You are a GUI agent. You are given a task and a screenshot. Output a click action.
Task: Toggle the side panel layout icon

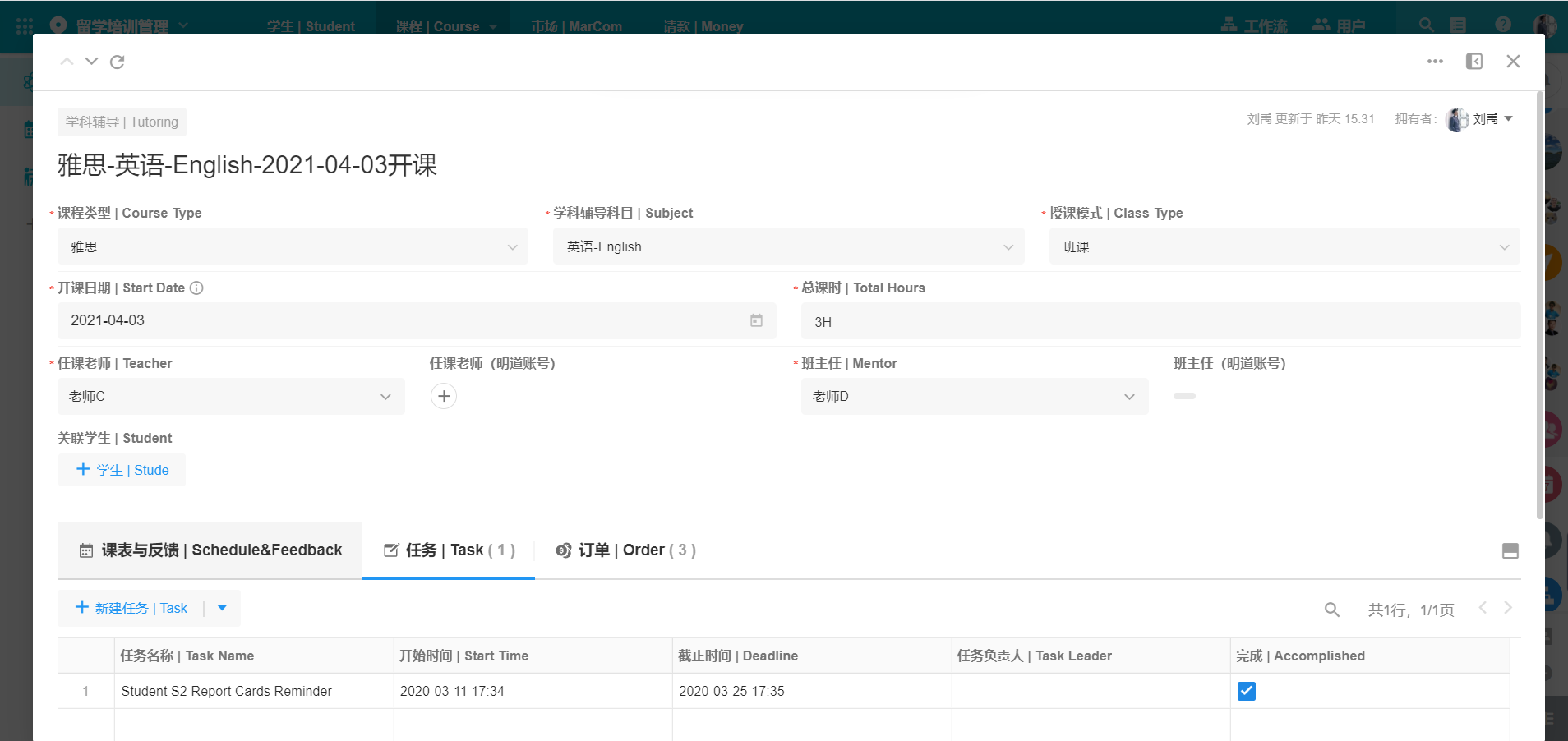[x=1474, y=62]
